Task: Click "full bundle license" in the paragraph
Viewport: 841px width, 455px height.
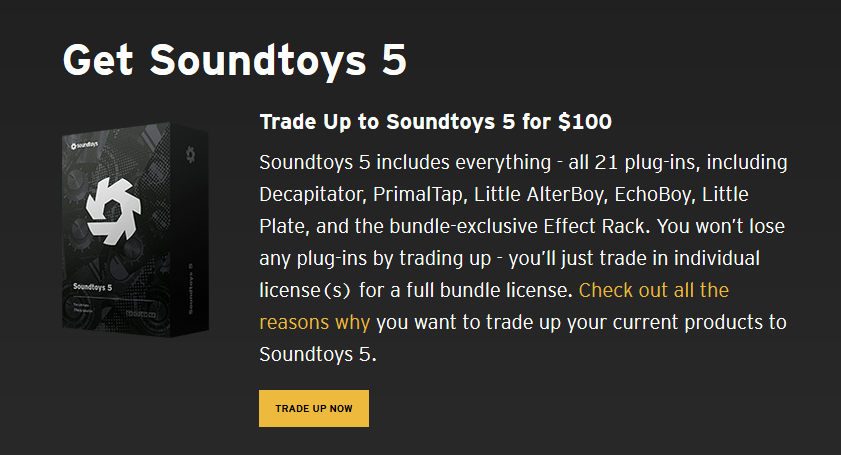Action: pos(487,290)
